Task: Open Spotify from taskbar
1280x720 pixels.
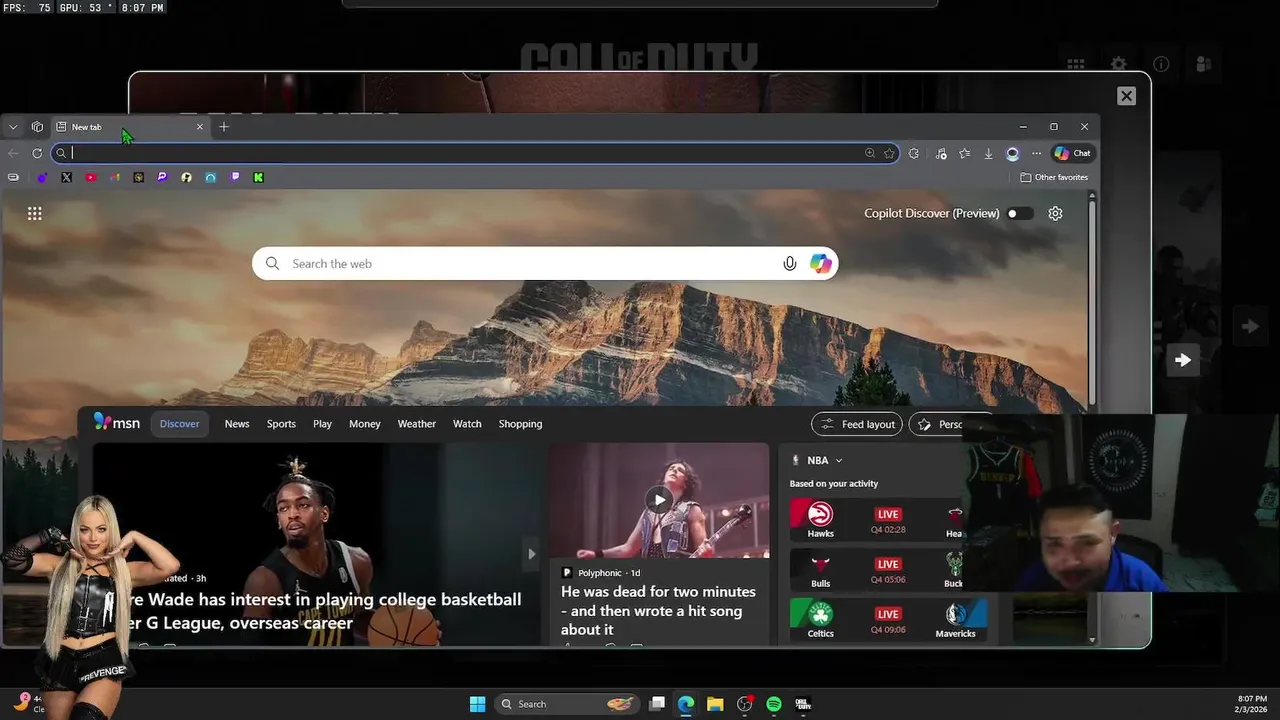Action: point(773,704)
